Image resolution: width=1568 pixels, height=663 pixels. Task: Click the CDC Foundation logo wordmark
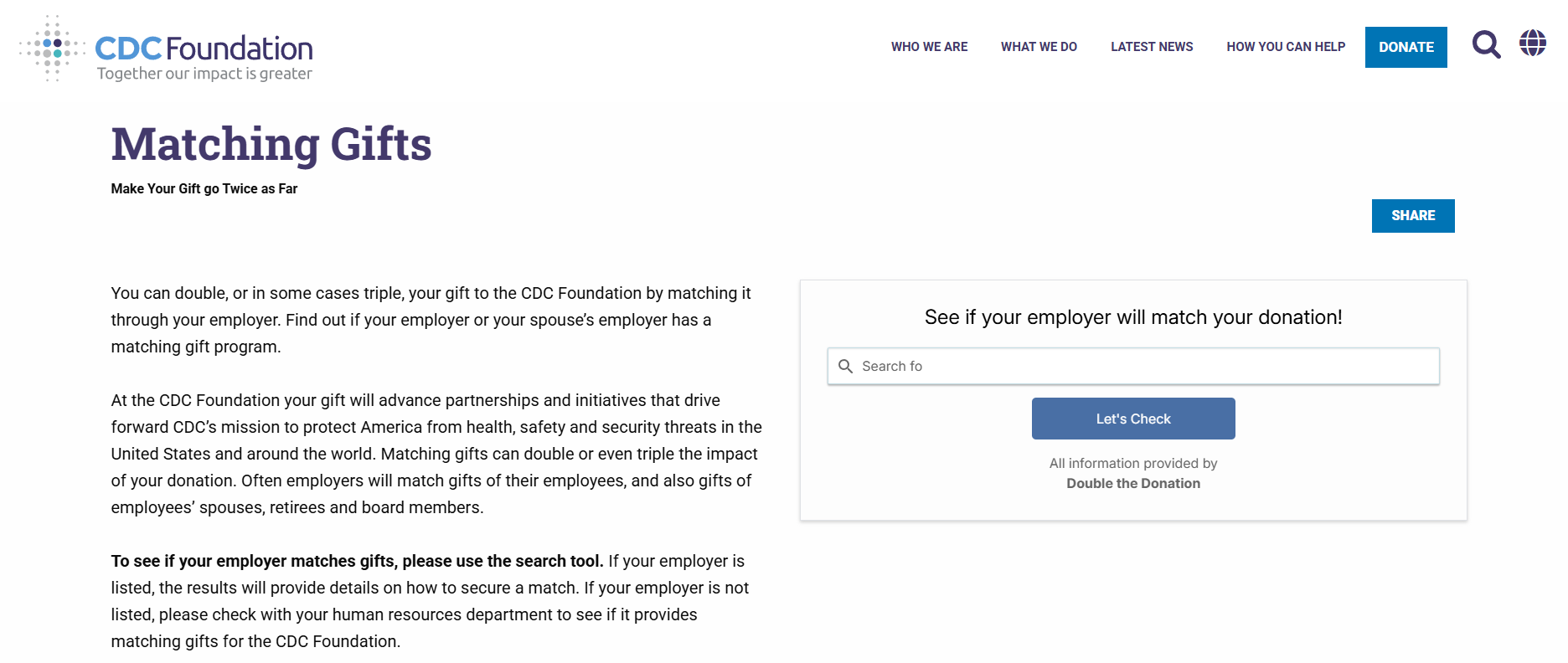click(204, 49)
